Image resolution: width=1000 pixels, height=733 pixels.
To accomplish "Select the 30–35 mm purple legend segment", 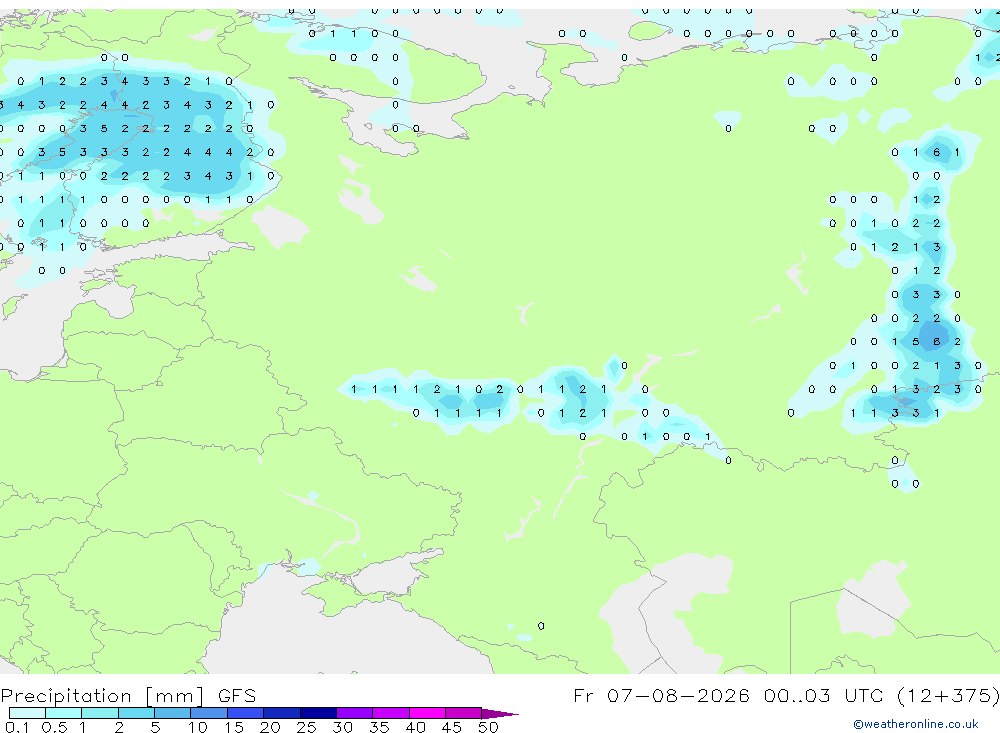I will tap(355, 713).
